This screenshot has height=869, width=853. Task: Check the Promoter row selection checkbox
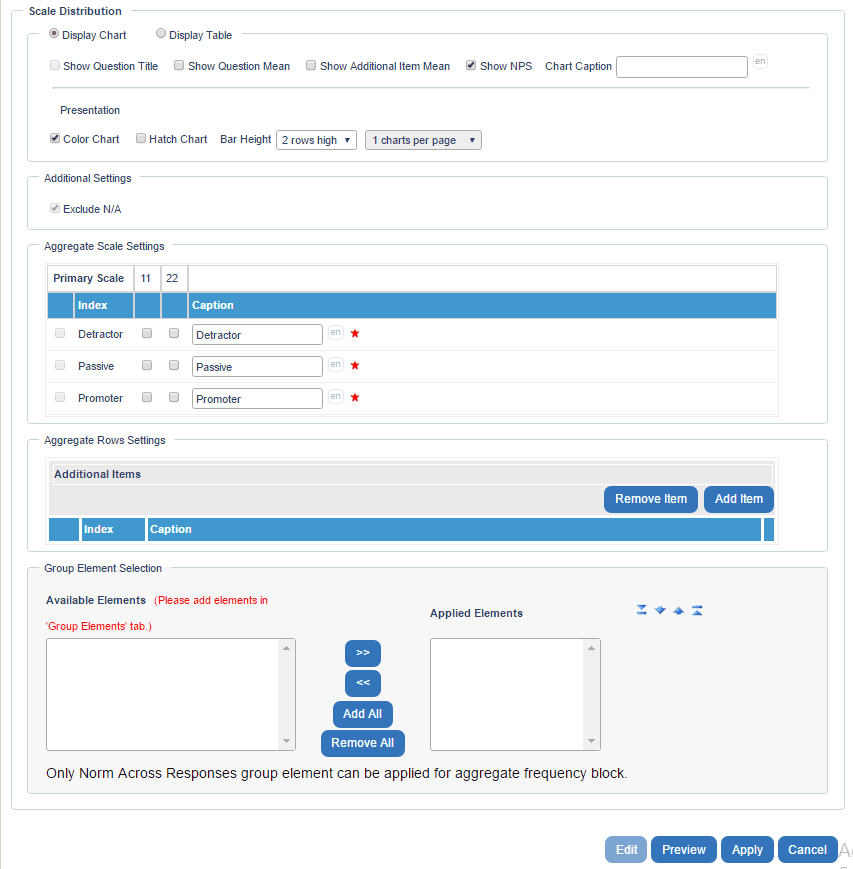pyautogui.click(x=60, y=397)
